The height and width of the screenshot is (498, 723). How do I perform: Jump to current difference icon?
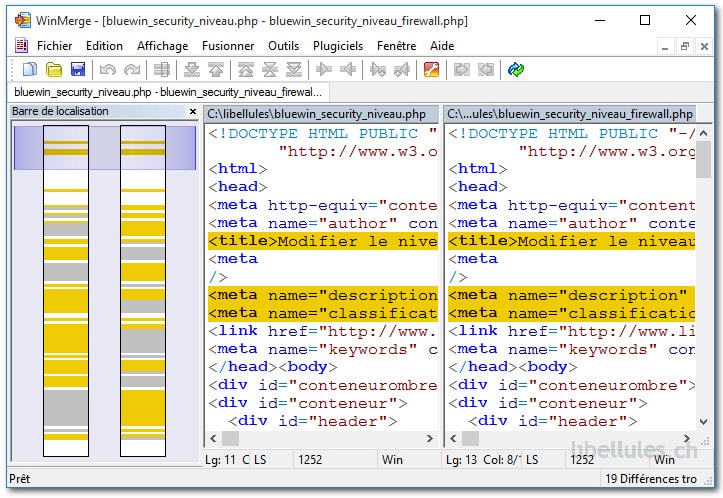270,70
